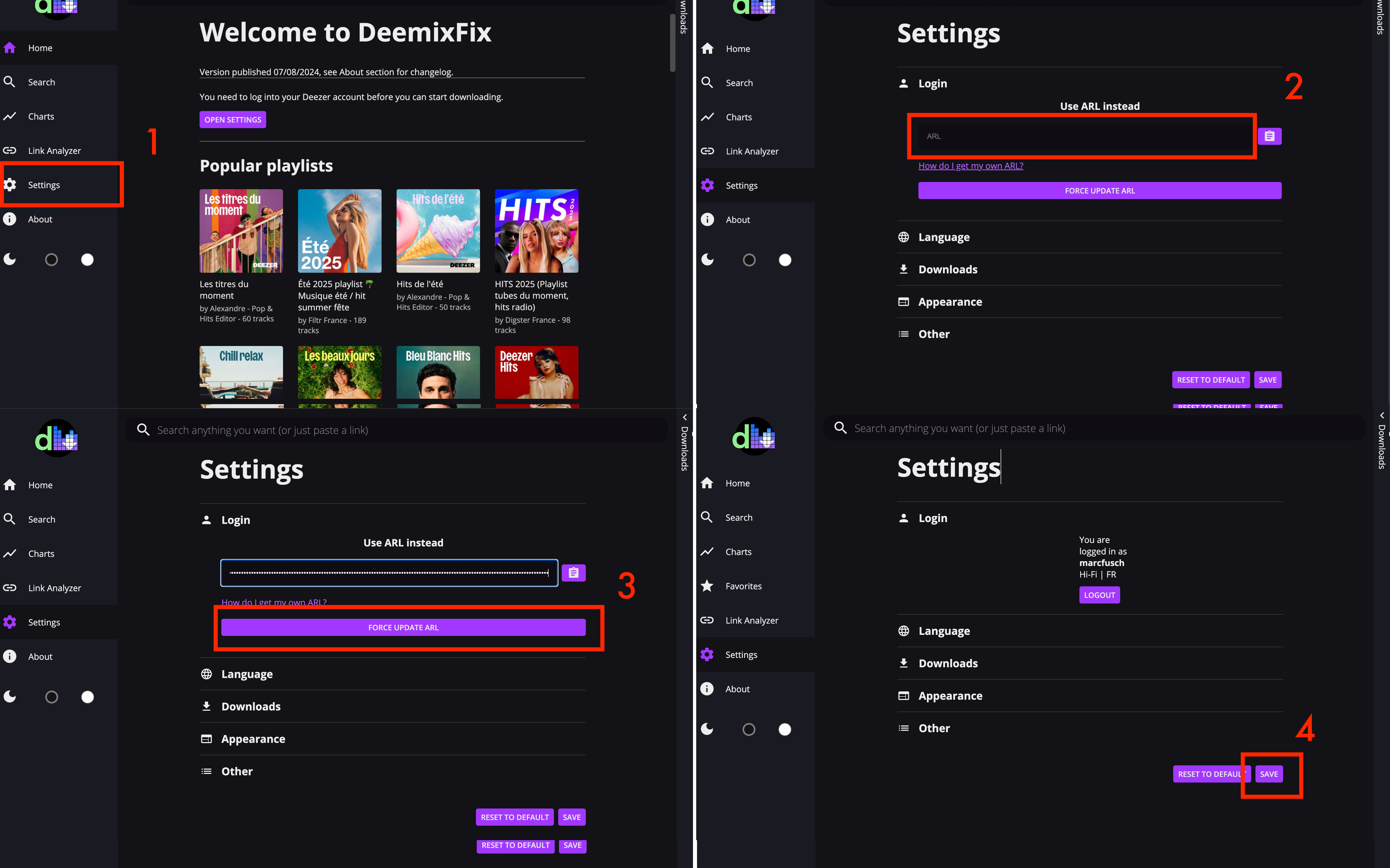Select the white circle light theme on the Welcome screen

coord(87,259)
